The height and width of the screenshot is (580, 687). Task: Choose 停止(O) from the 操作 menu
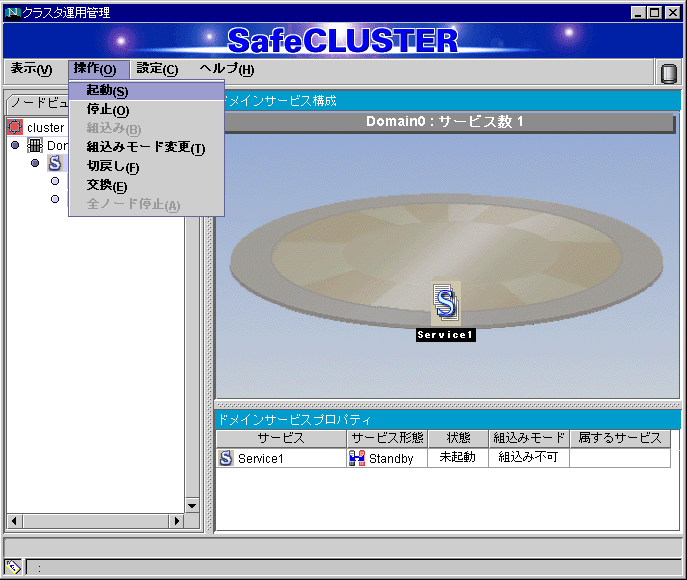pos(107,110)
